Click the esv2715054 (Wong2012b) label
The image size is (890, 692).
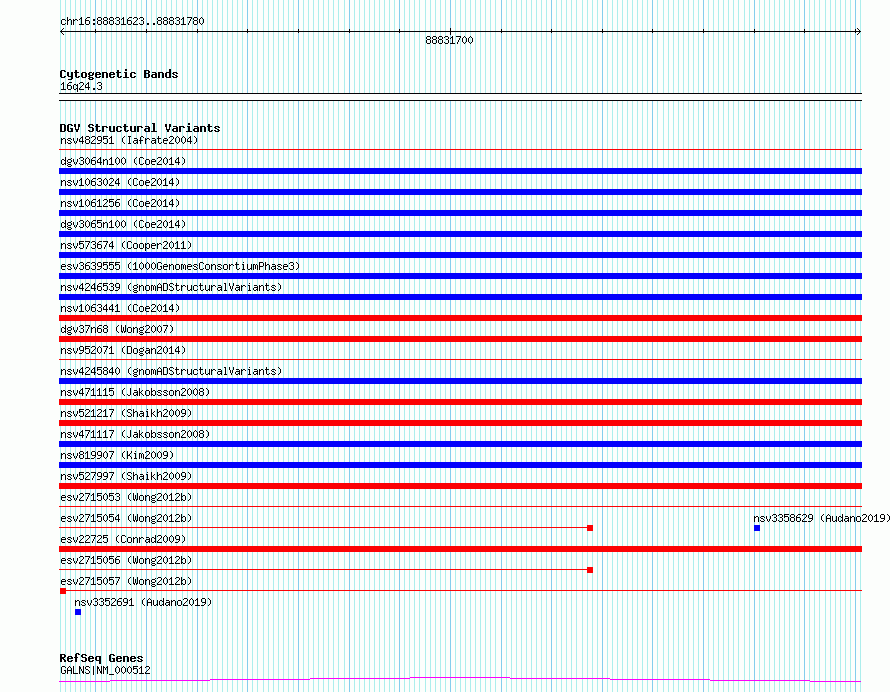point(126,518)
